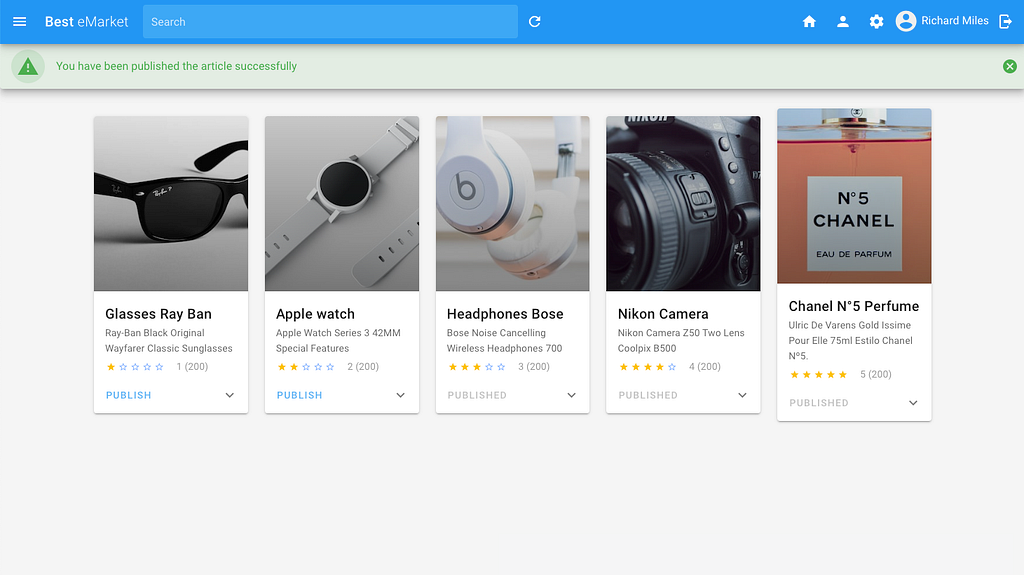Open the Nikon camera product image
Image resolution: width=1024 pixels, height=575 pixels.
pyautogui.click(x=683, y=204)
